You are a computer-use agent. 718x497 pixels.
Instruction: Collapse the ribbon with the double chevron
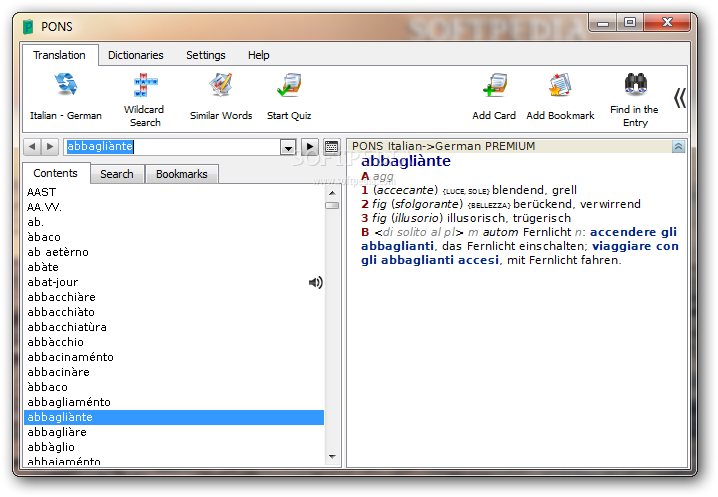pos(680,98)
